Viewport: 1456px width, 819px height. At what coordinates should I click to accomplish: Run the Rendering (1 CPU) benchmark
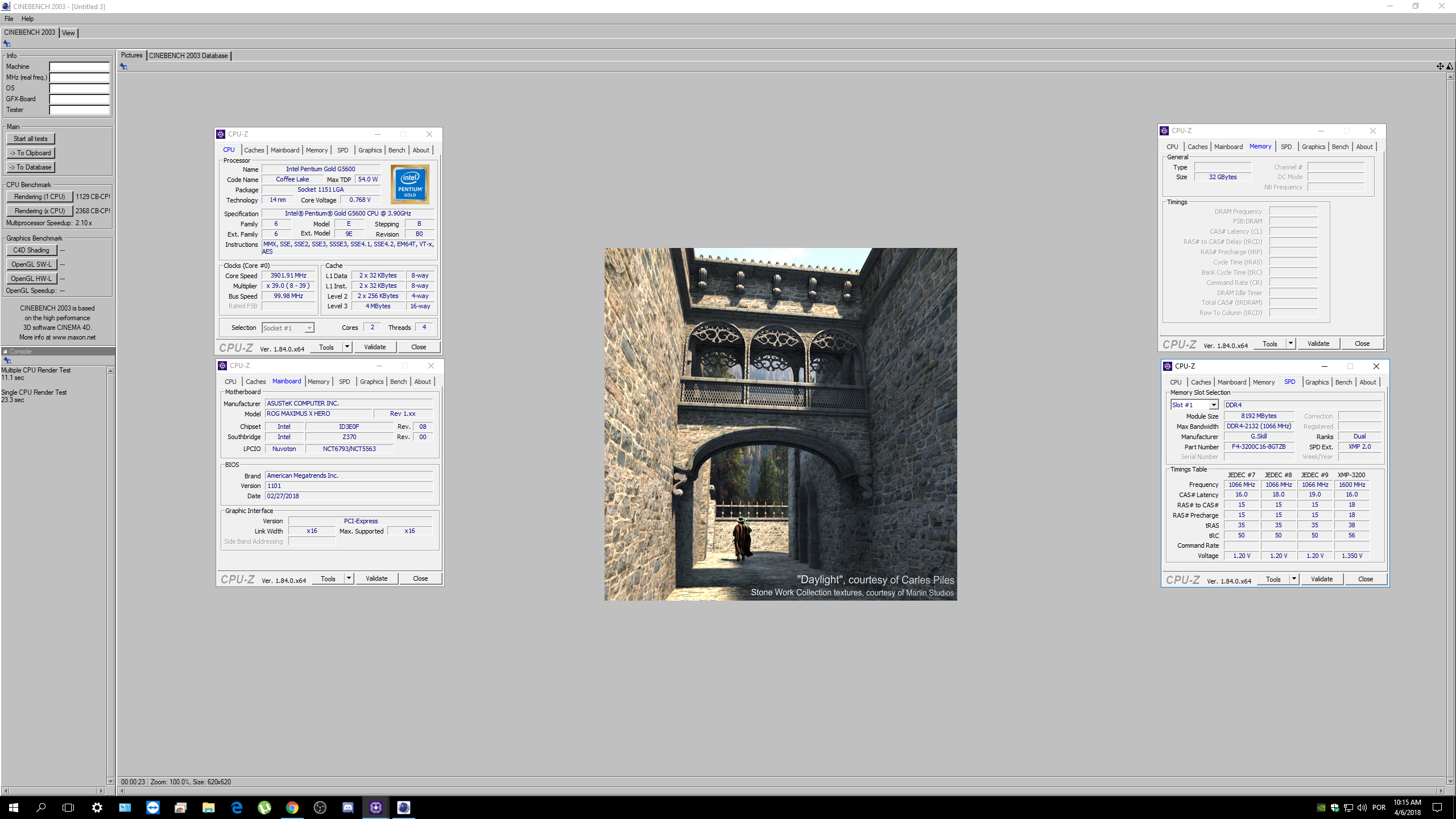point(40,197)
